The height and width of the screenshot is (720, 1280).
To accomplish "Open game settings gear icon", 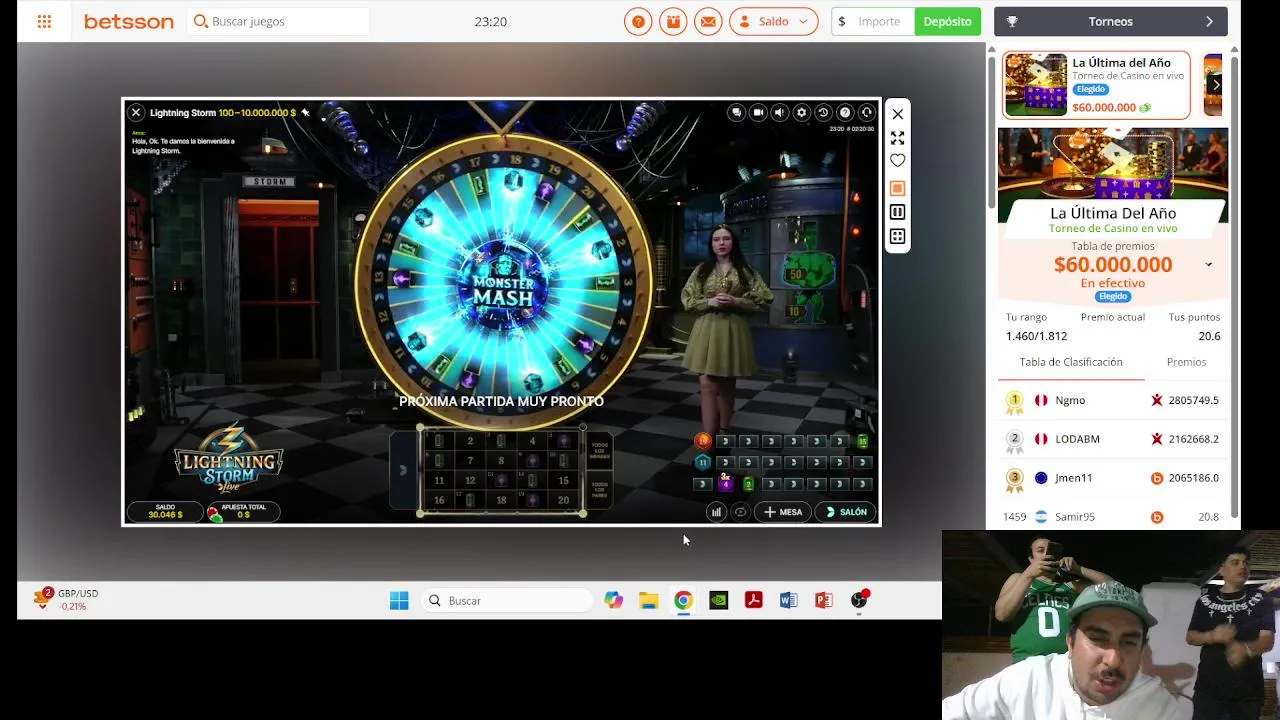I will [x=801, y=113].
